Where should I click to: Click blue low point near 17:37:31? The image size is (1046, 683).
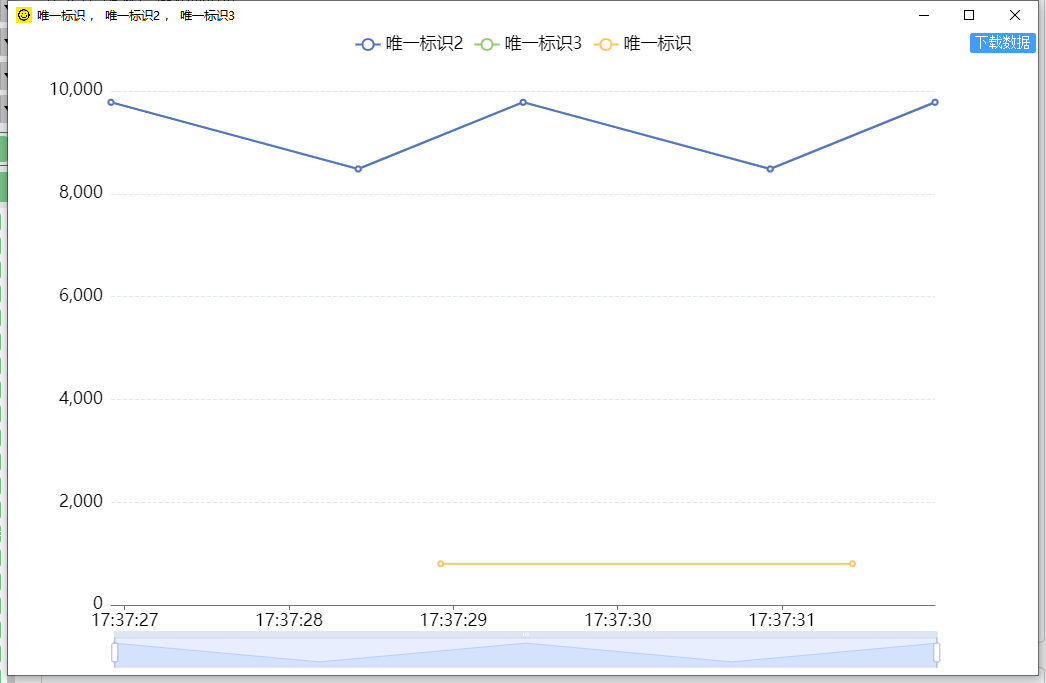tap(770, 169)
